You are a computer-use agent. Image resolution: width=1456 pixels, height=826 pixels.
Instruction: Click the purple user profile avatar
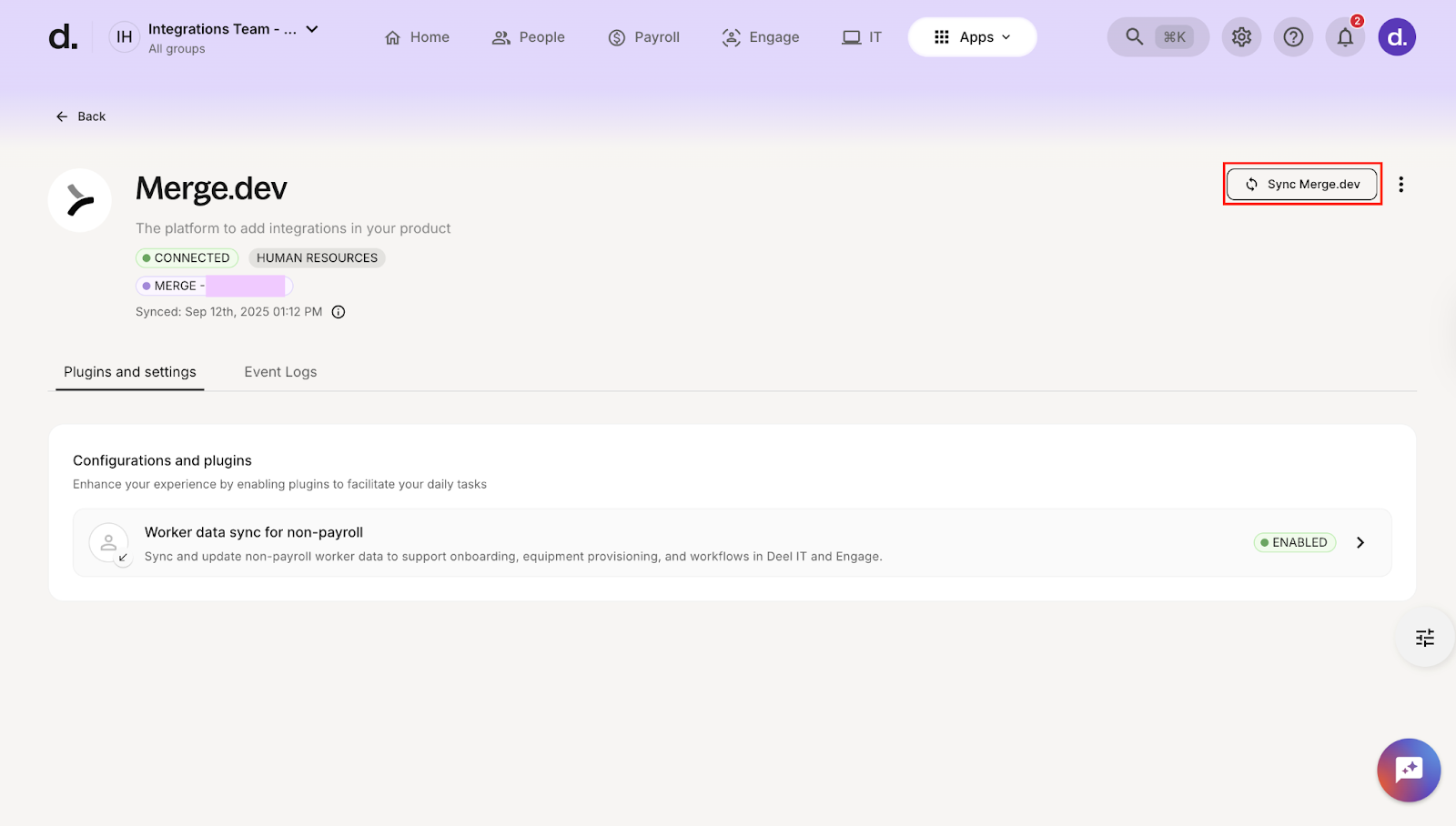pyautogui.click(x=1397, y=37)
